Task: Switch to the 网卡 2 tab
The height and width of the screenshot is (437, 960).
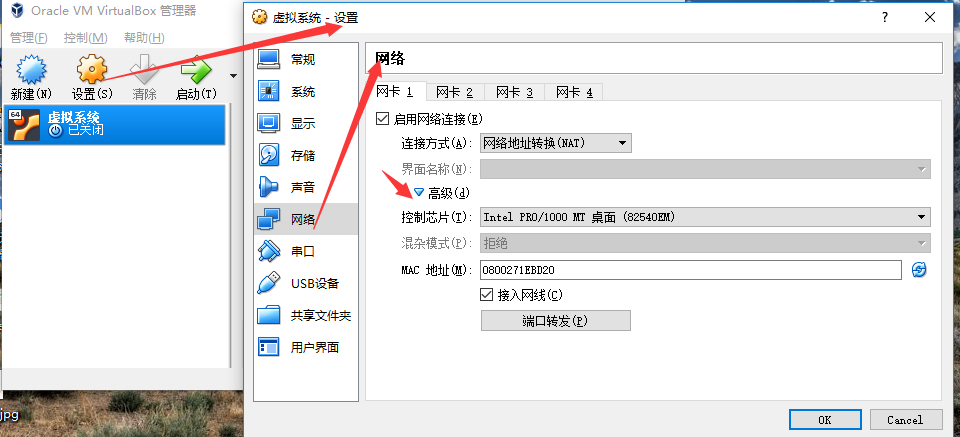Action: tap(454, 92)
